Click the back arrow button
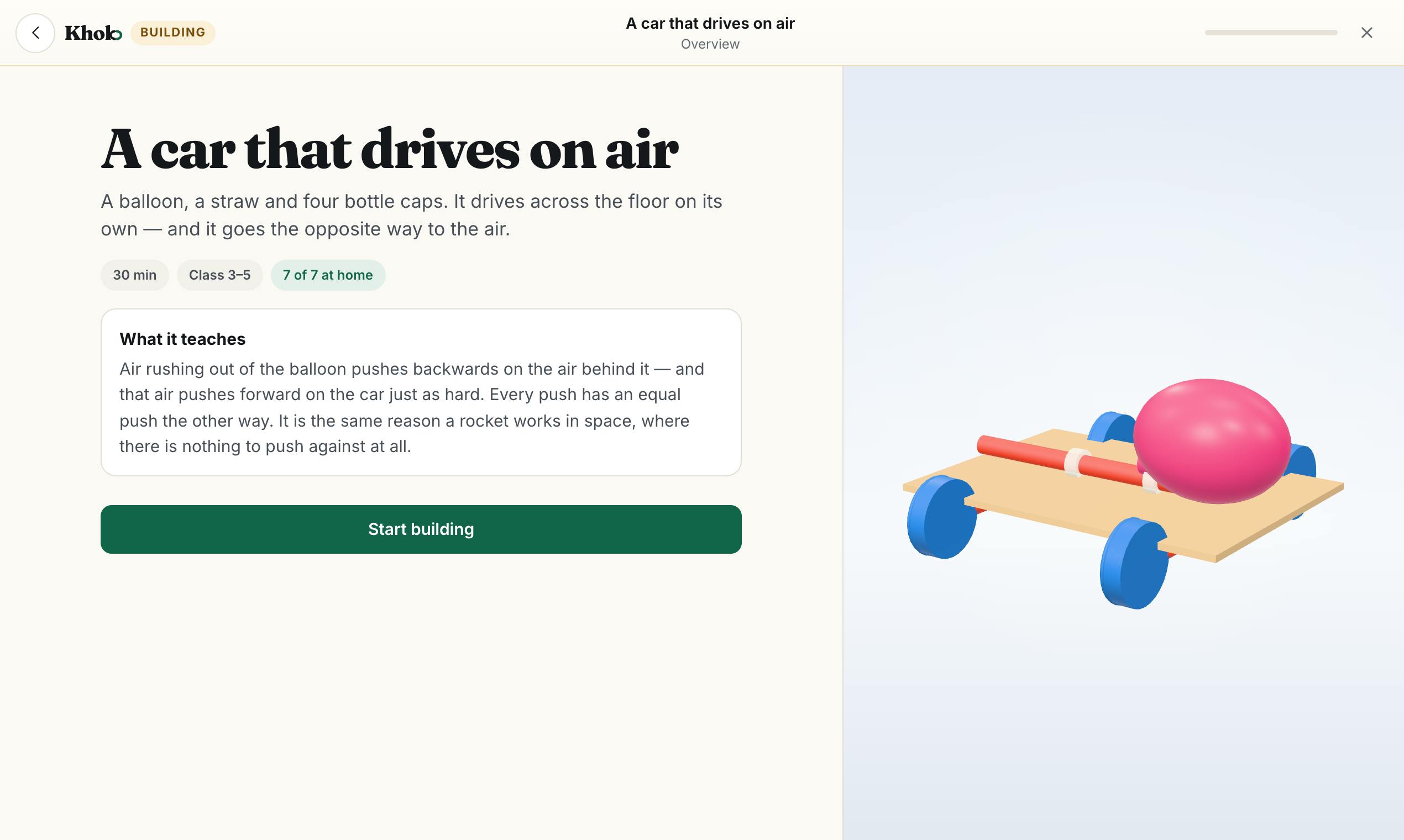Screen dimensions: 1404x840 (x=35, y=33)
